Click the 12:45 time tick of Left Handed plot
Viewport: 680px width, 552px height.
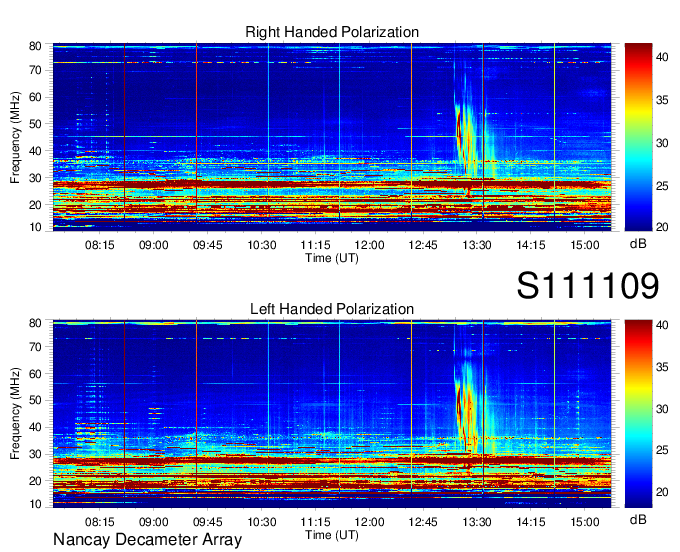click(x=423, y=522)
